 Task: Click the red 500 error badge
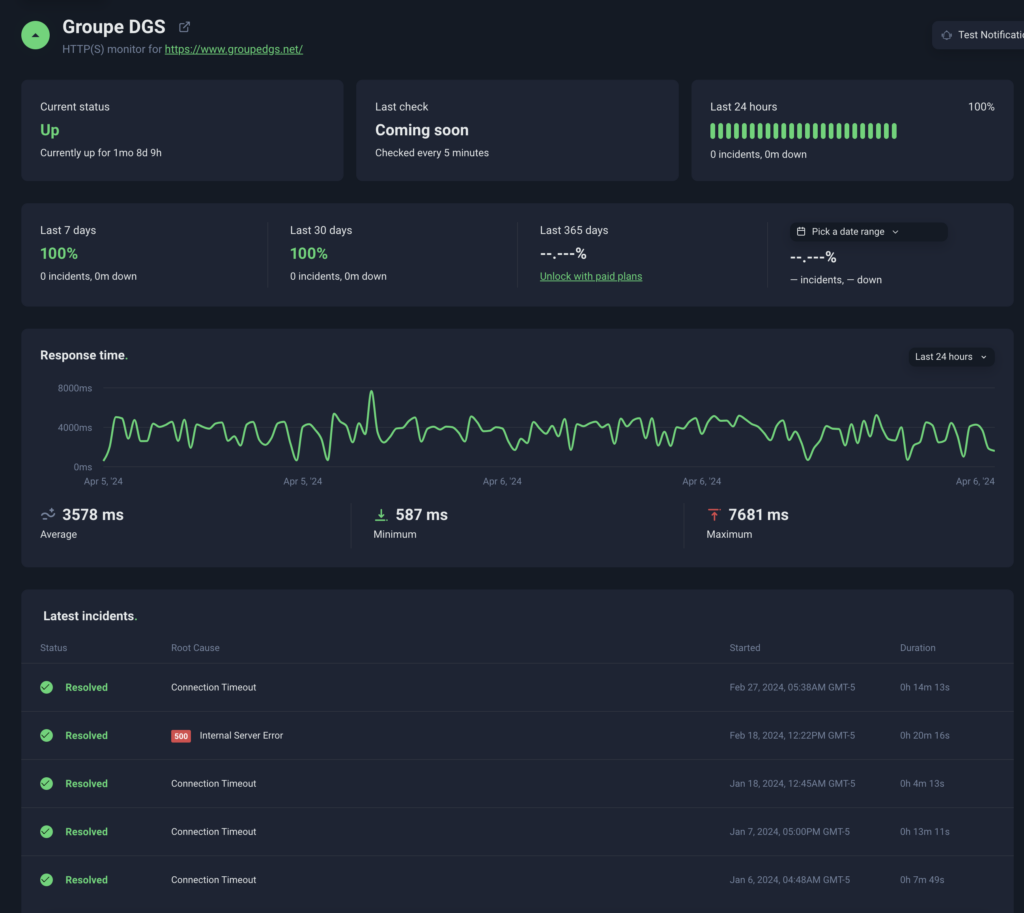click(181, 736)
